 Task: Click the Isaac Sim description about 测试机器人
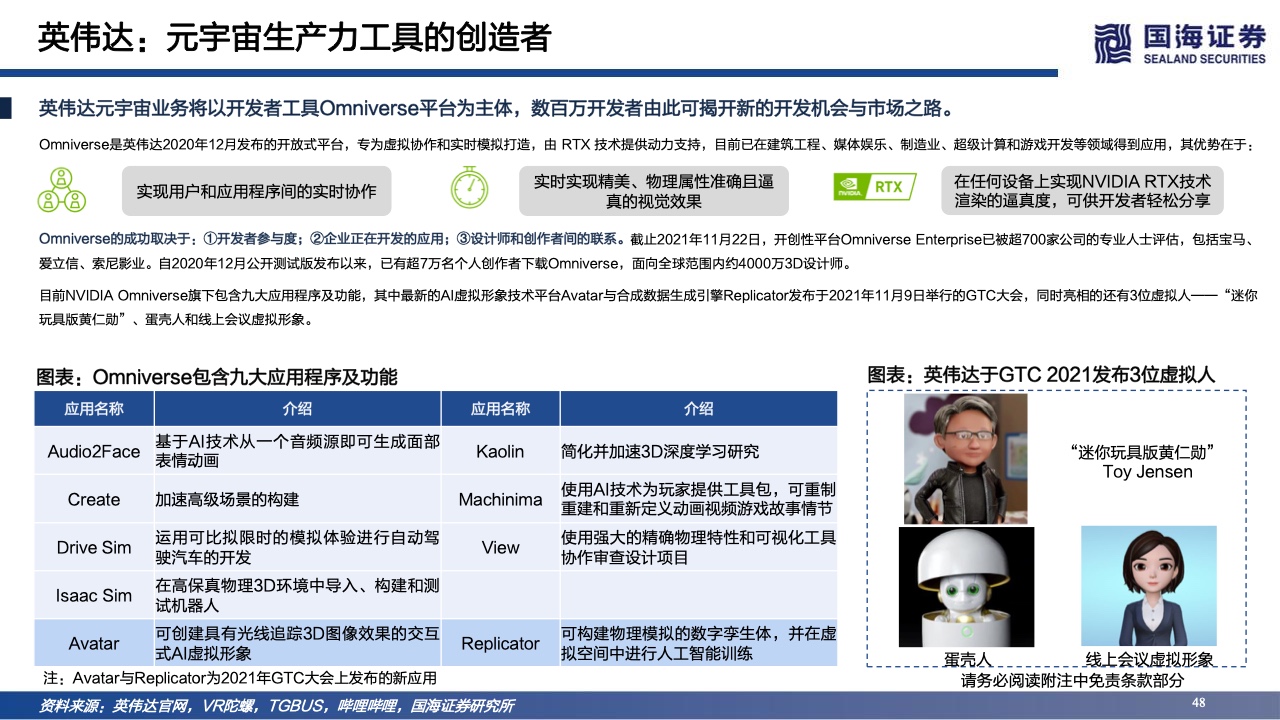click(298, 595)
